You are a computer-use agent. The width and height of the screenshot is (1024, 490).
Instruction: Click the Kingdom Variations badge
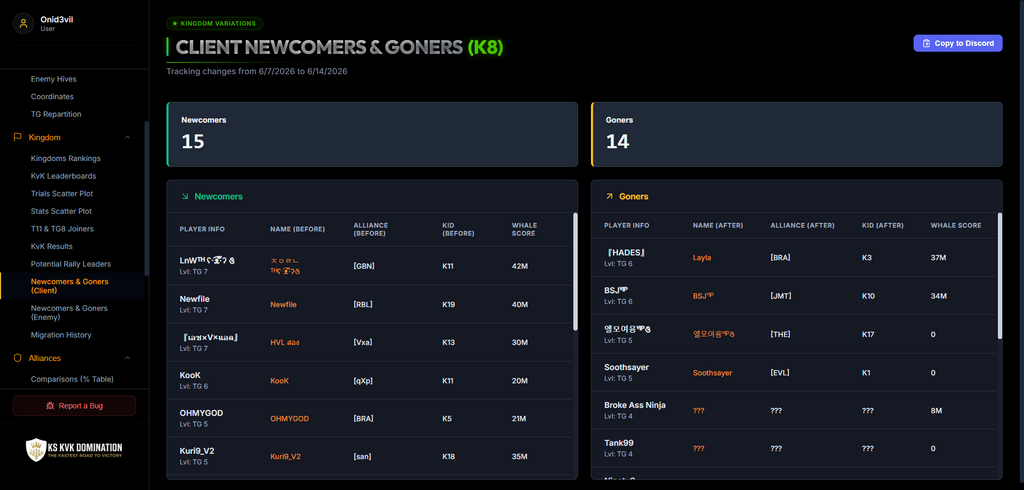pos(215,24)
